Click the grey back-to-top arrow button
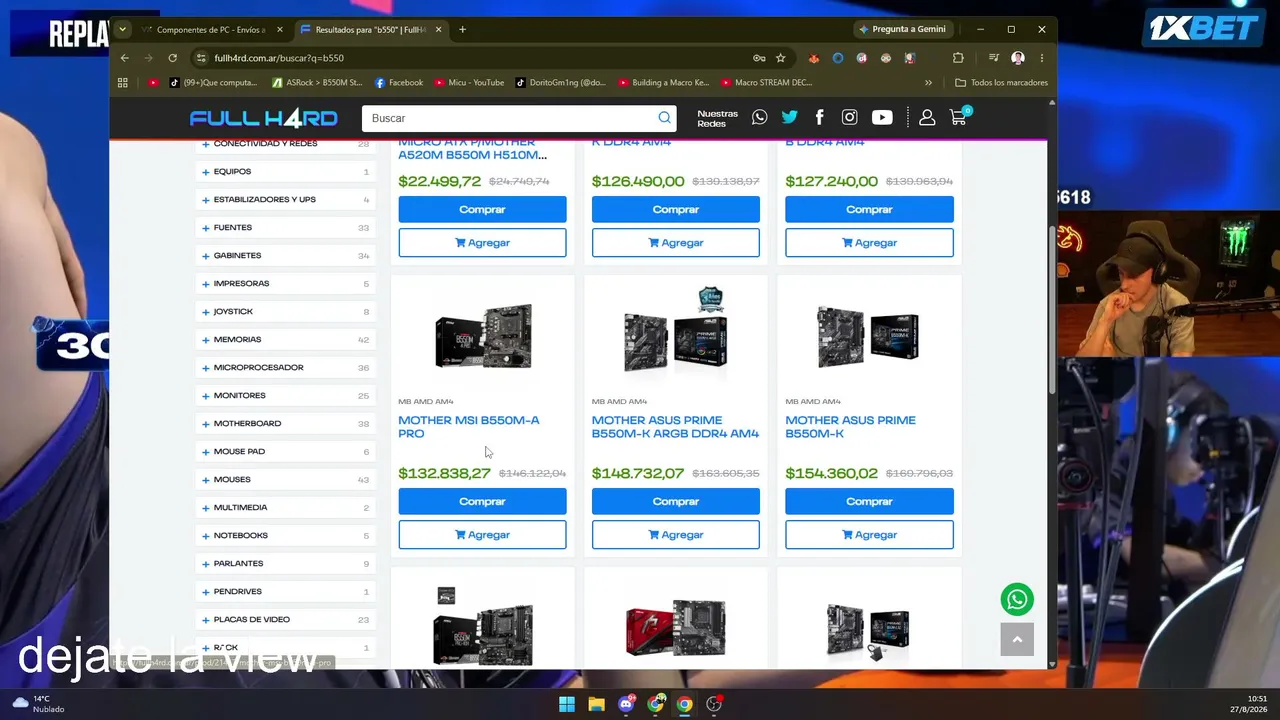Image resolution: width=1280 pixels, height=720 pixels. [x=1017, y=639]
